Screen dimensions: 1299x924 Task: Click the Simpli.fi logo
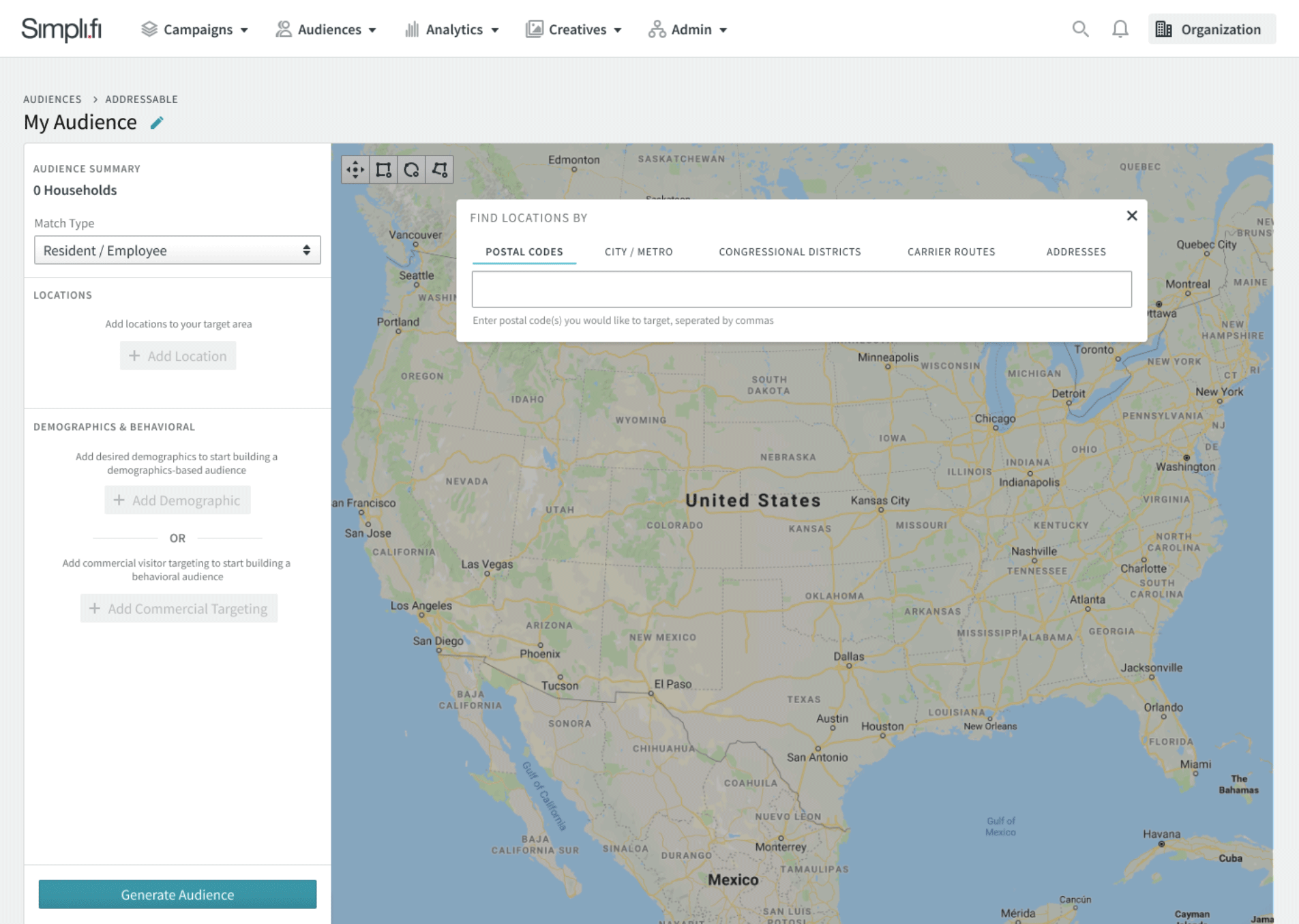(61, 29)
